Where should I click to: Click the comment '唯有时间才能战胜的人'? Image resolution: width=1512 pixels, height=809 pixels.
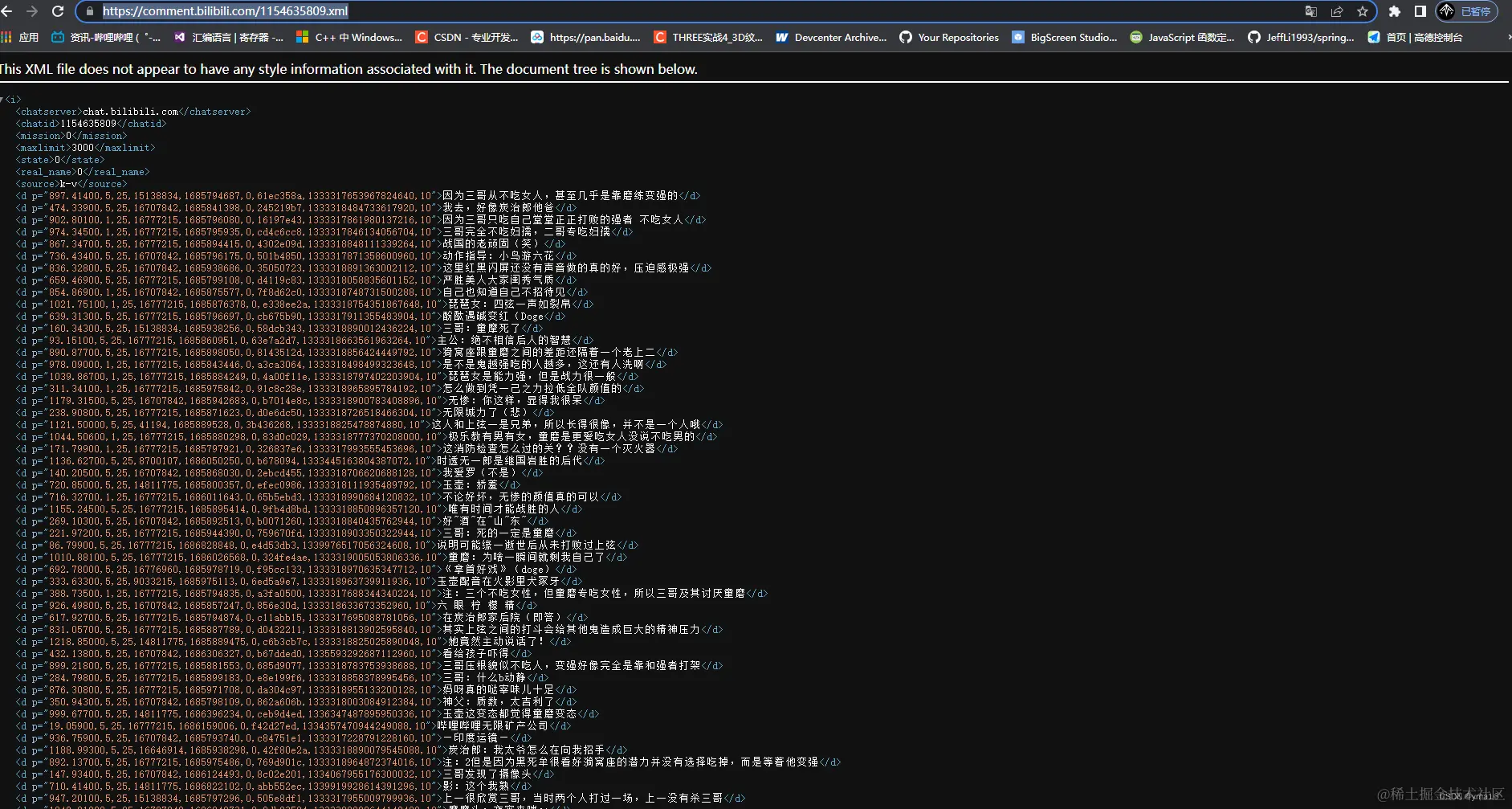tap(504, 509)
